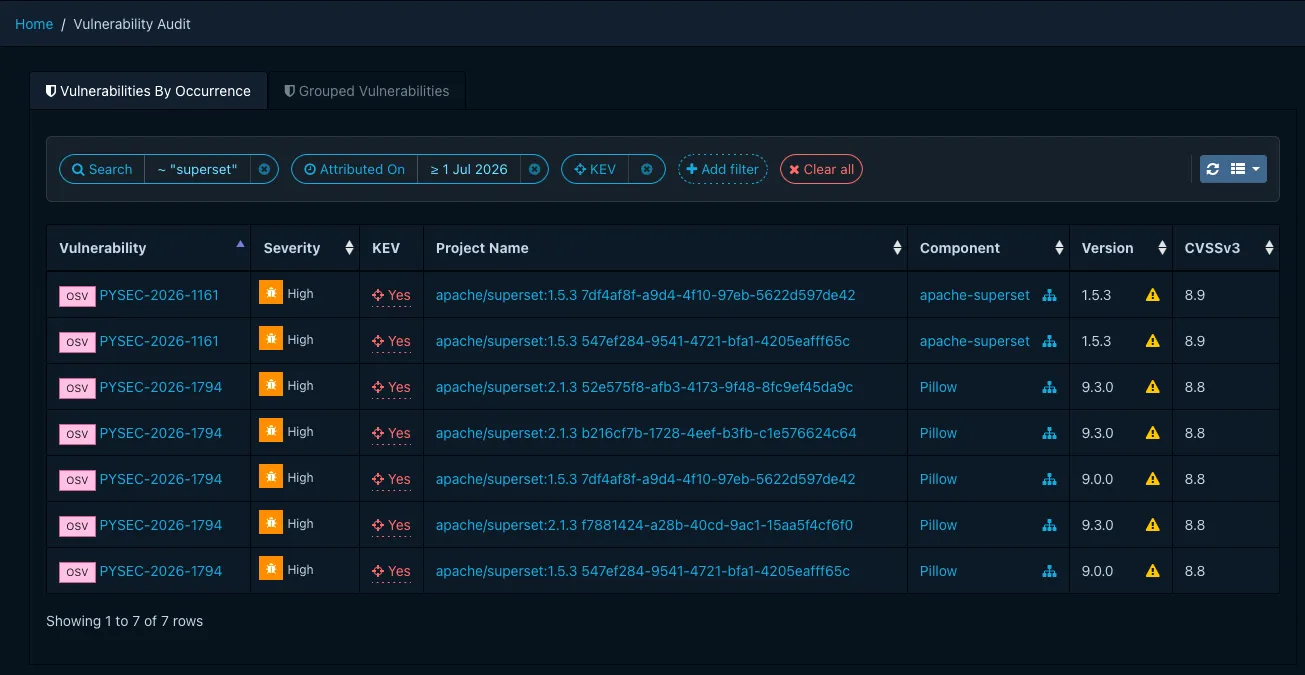Click the KEV filter label
The width and height of the screenshot is (1305, 675).
pos(595,169)
